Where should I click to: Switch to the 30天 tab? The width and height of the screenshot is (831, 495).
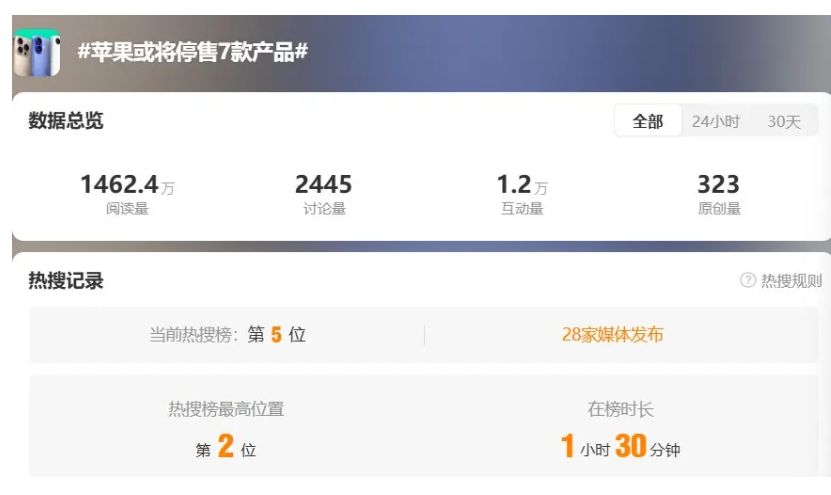tap(784, 121)
